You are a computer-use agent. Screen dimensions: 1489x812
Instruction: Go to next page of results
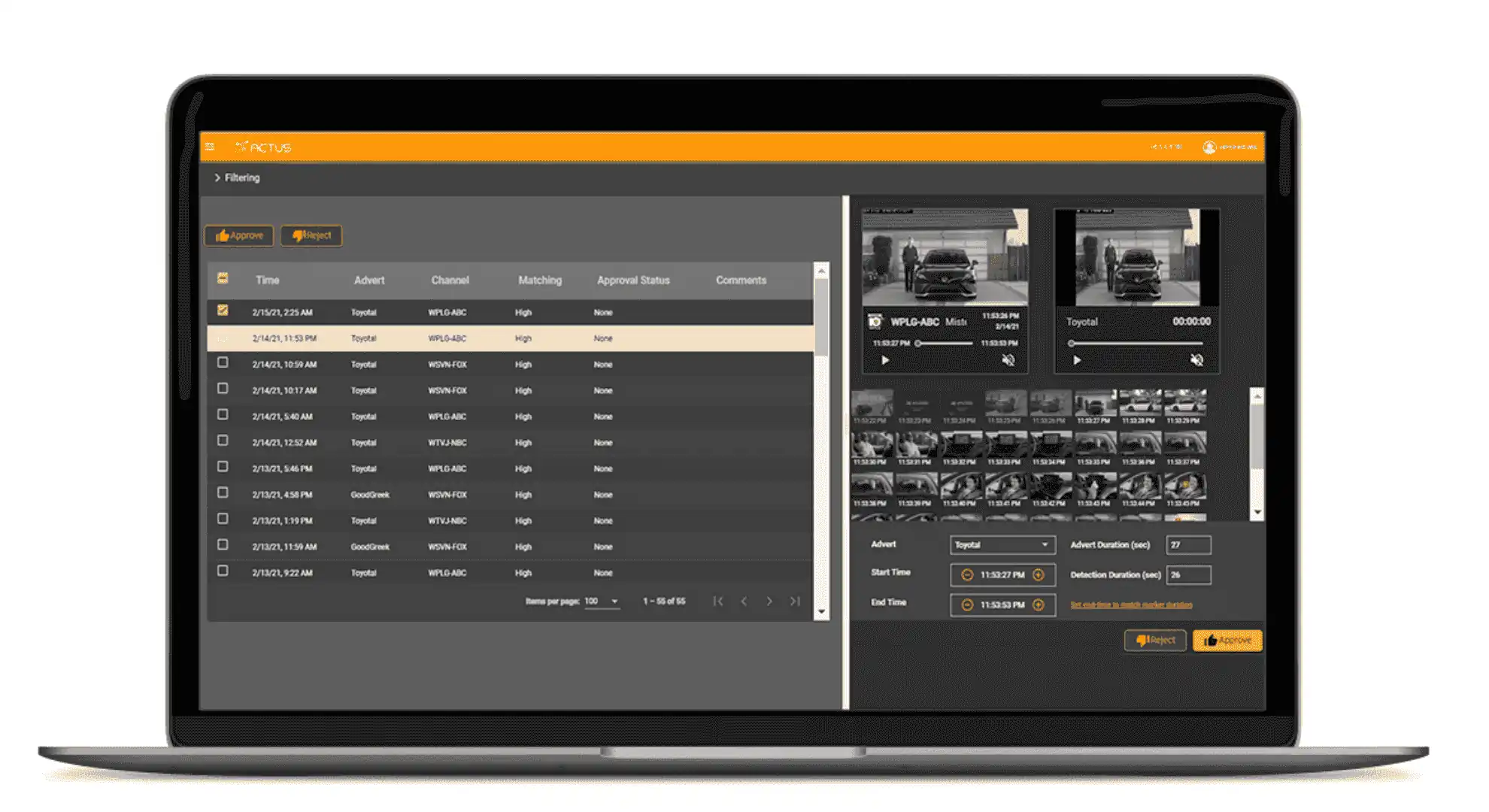tap(769, 601)
